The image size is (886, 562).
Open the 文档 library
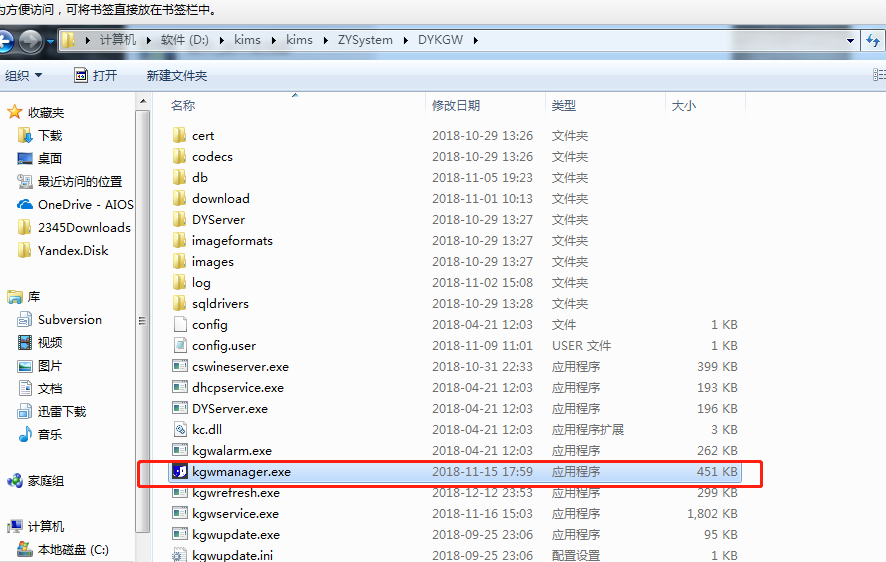[x=50, y=389]
